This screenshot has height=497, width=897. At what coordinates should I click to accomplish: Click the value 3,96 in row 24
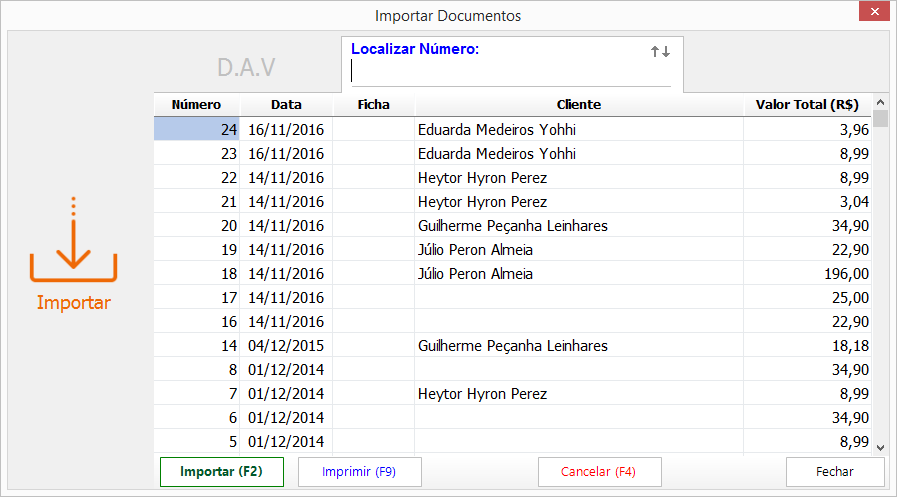[854, 130]
